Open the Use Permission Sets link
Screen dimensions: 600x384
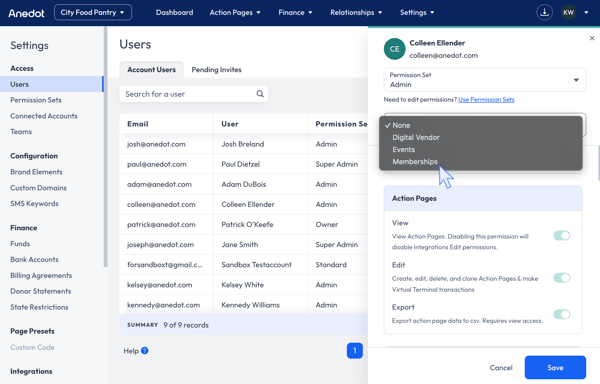coord(486,99)
